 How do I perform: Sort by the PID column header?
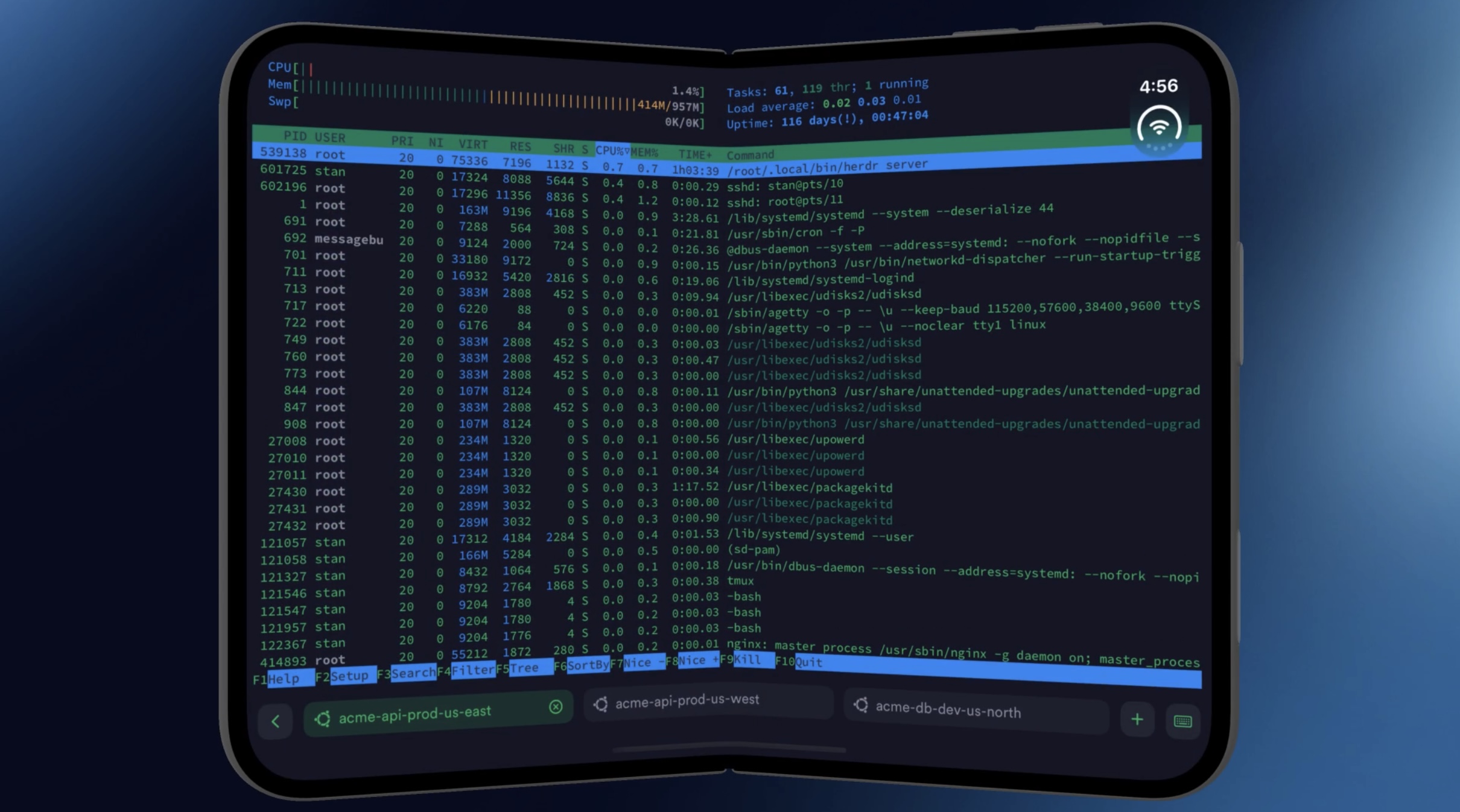point(295,136)
